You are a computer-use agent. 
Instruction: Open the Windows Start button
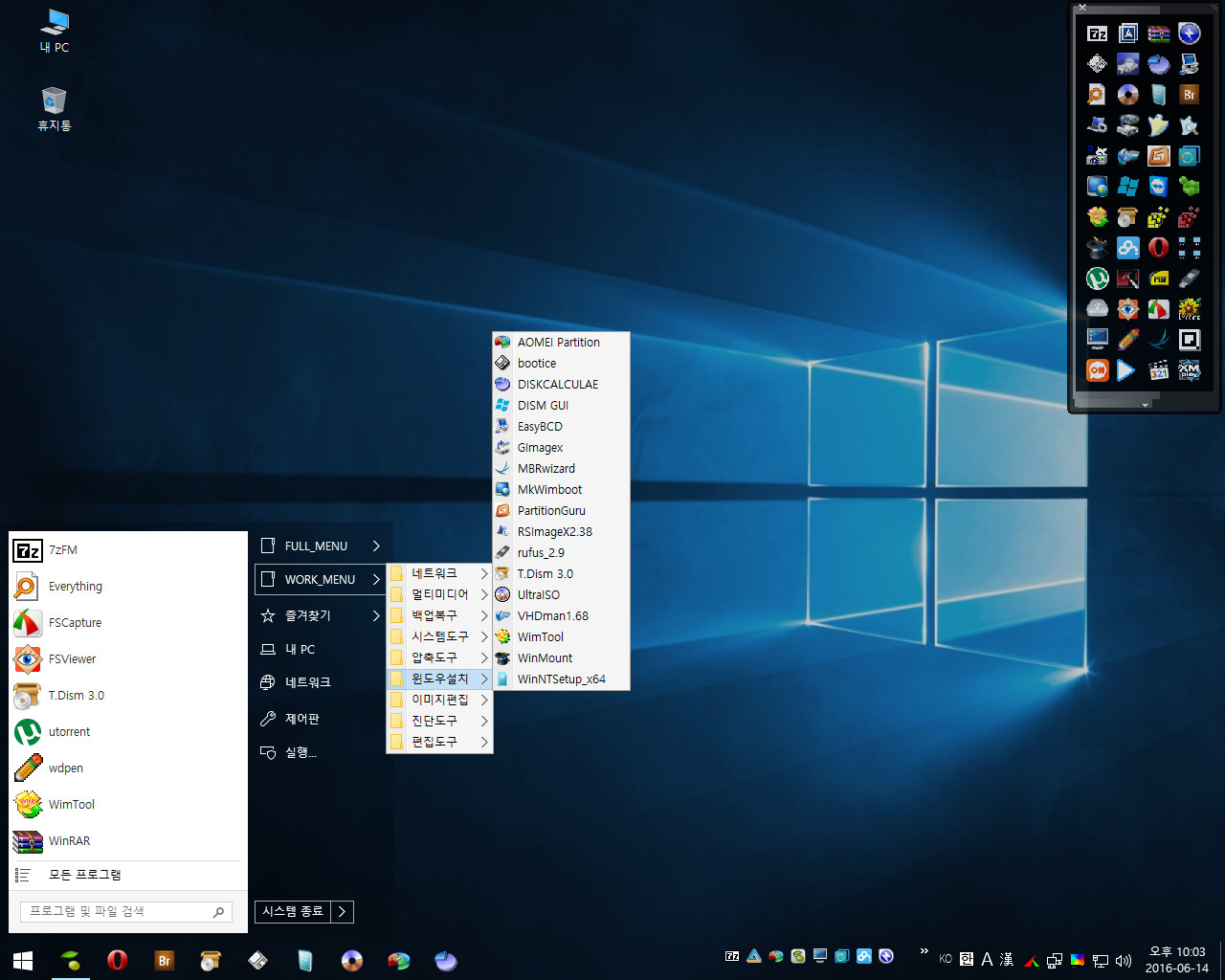click(x=23, y=960)
